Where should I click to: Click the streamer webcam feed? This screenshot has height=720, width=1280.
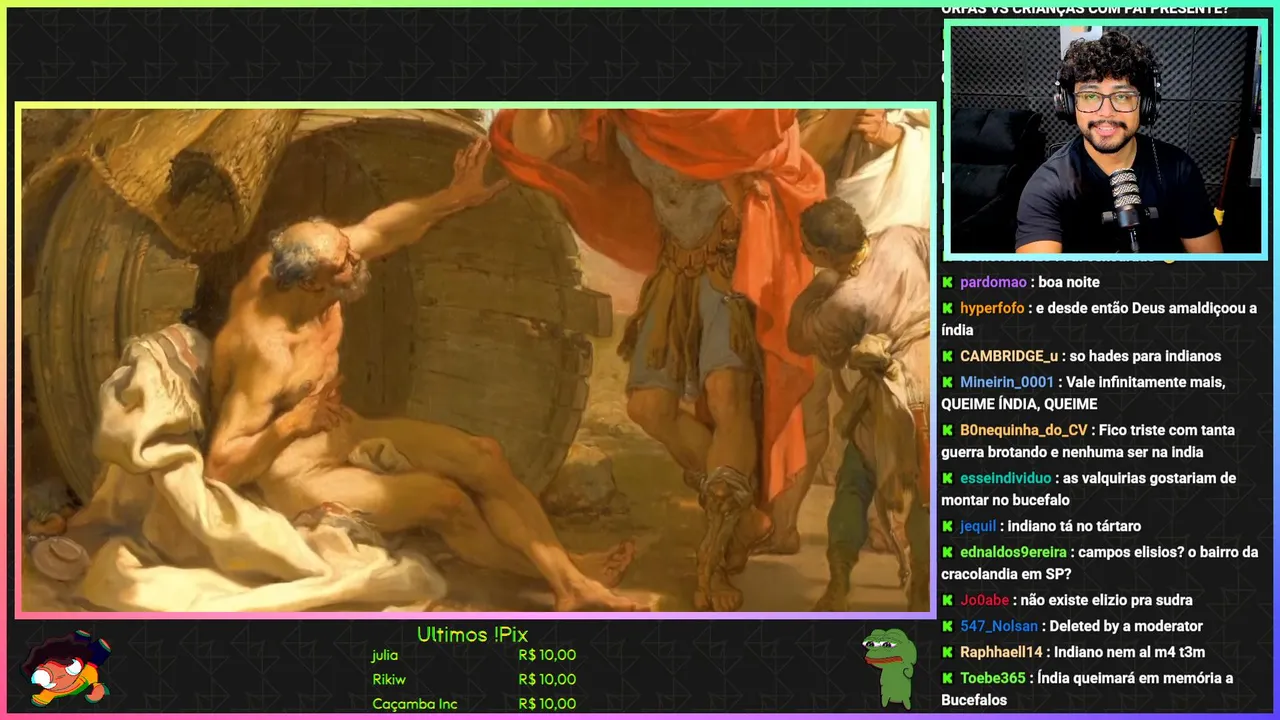tap(1105, 139)
